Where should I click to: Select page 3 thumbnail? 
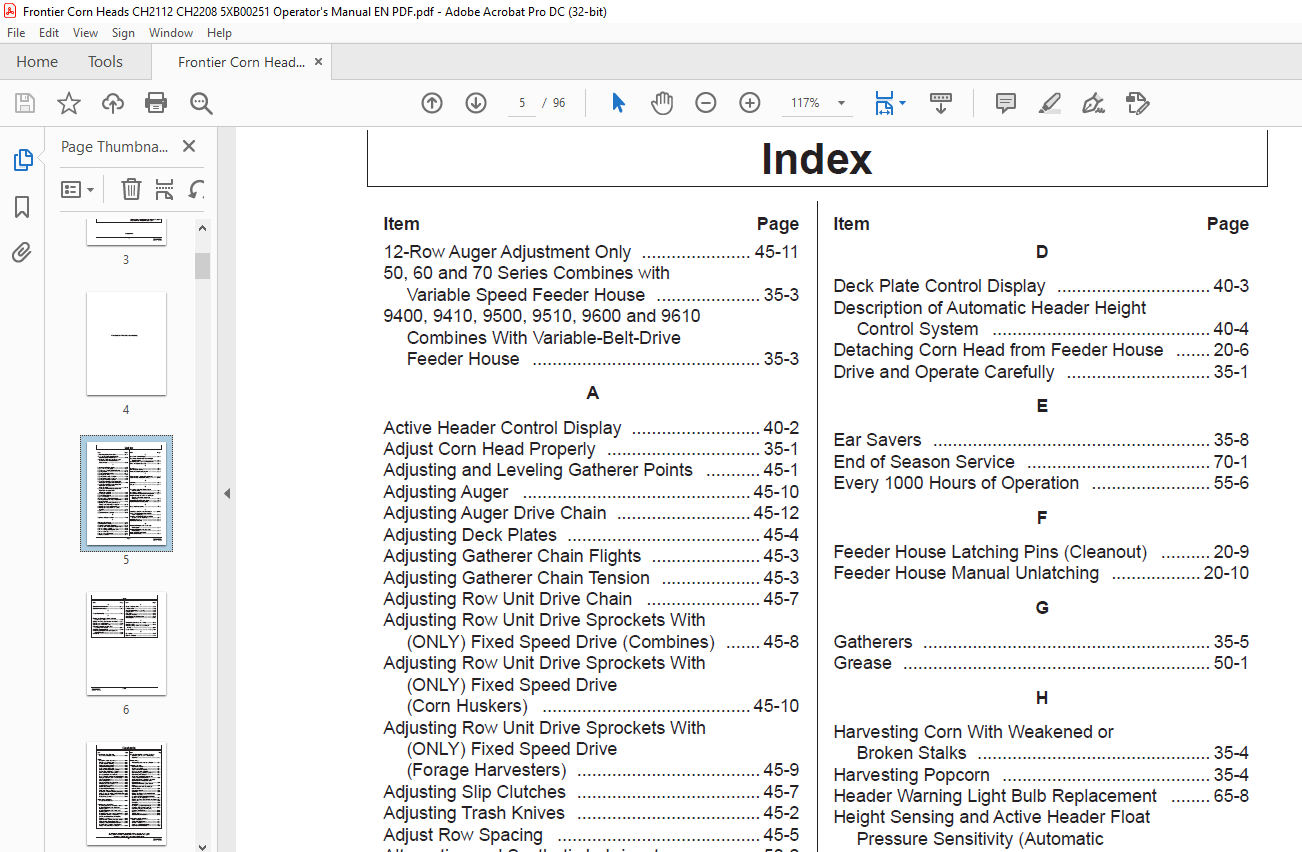tap(126, 232)
